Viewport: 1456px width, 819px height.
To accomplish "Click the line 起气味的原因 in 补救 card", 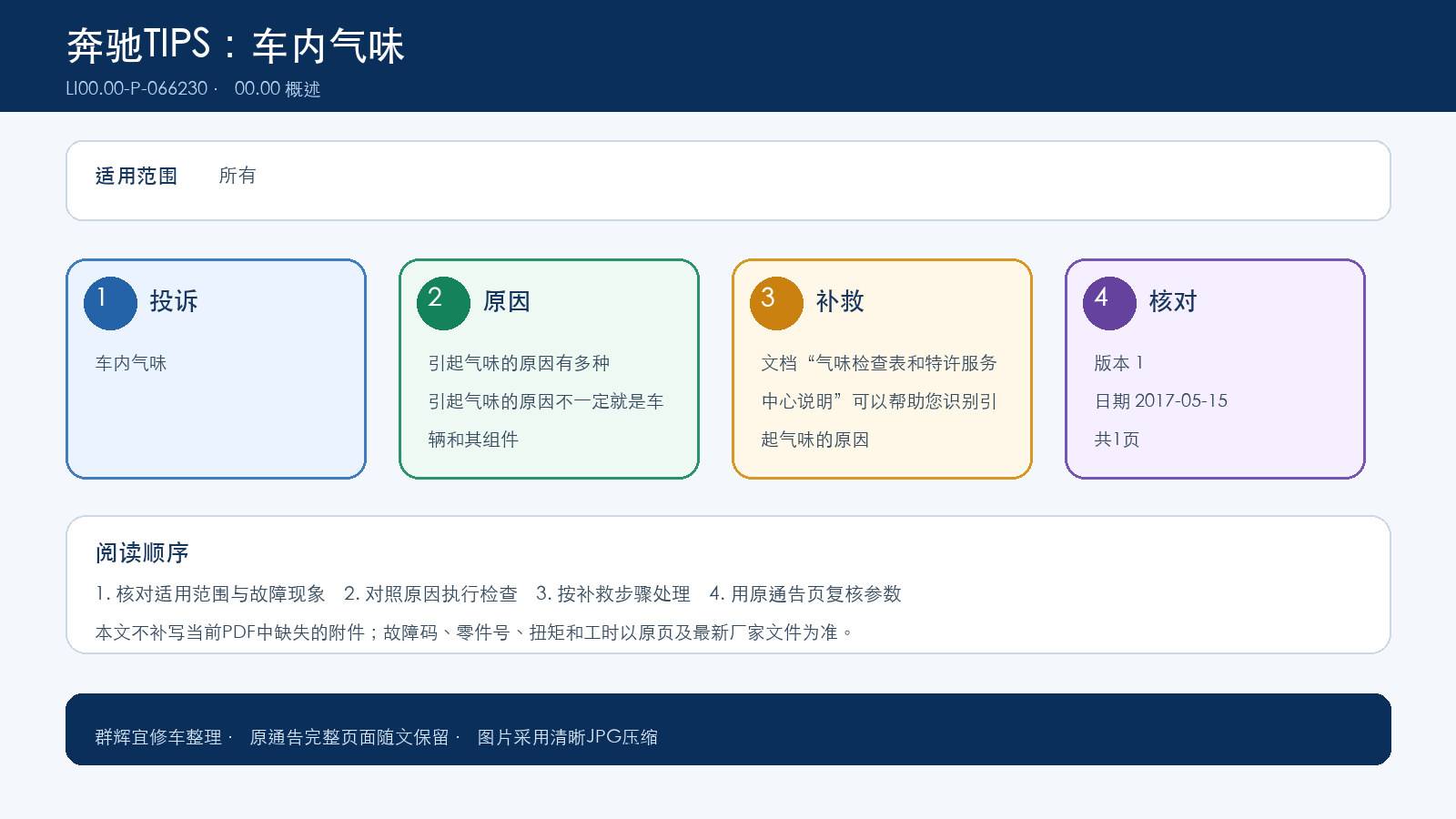I will (x=815, y=440).
